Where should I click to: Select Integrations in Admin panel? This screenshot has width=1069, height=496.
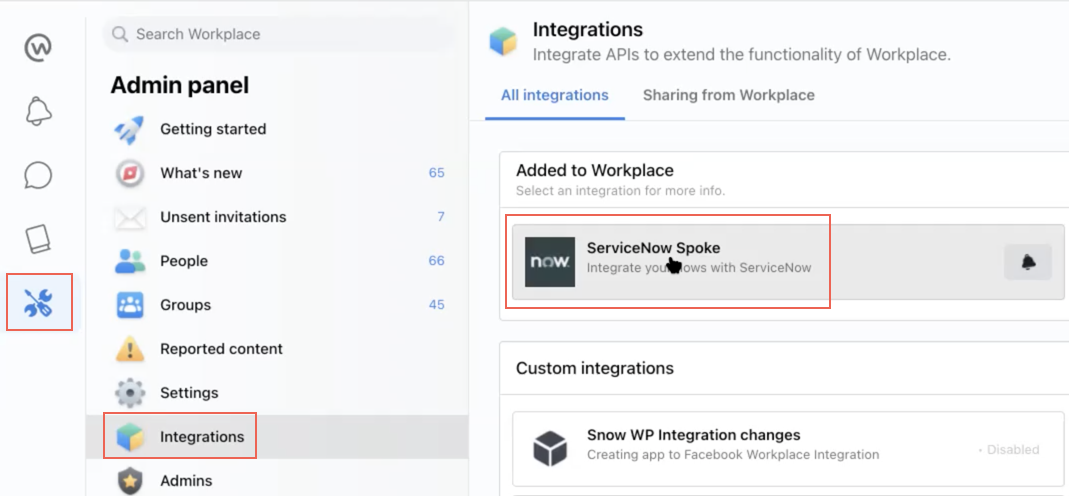tap(277, 437)
